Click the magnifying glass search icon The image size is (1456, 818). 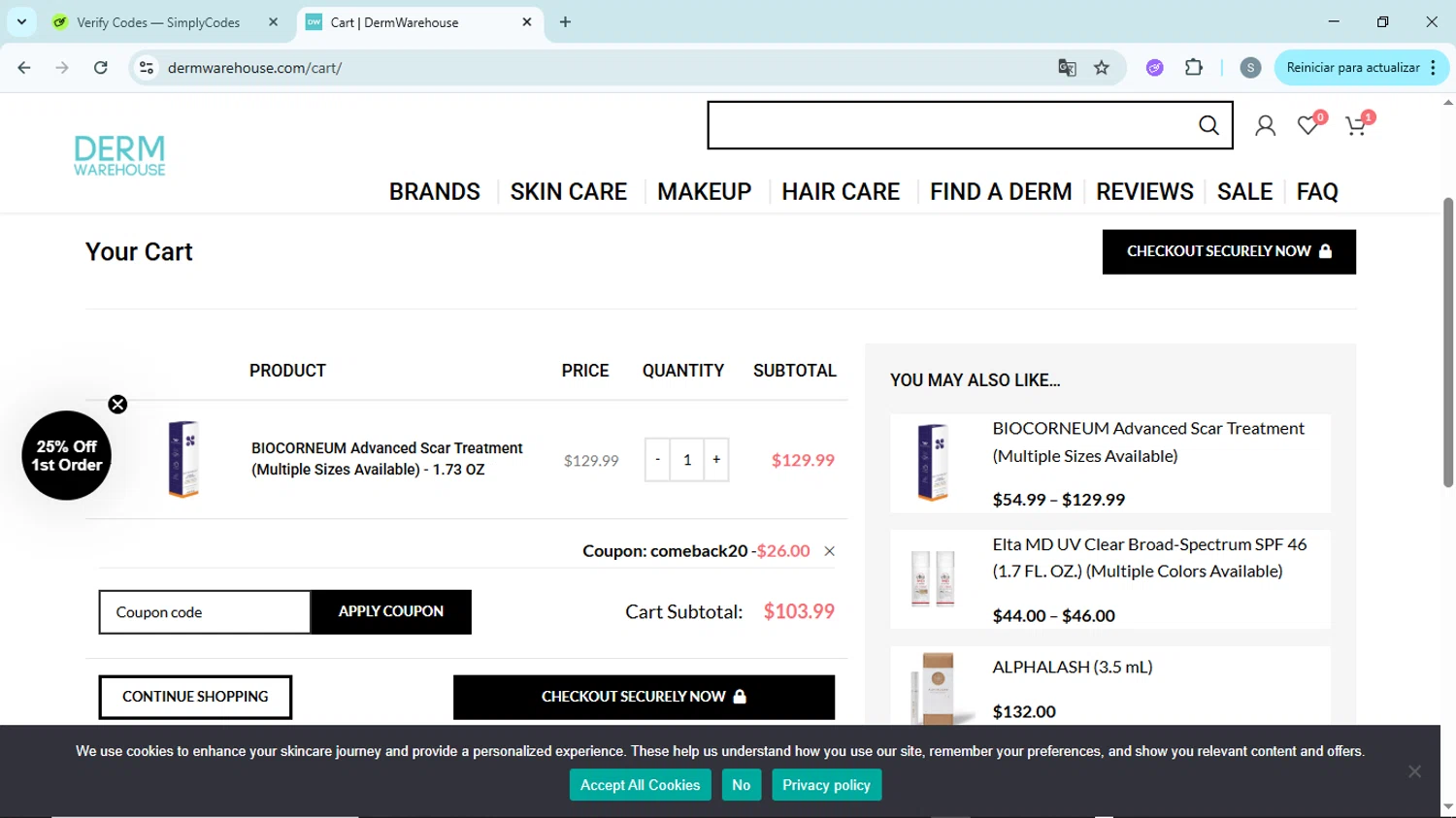click(1208, 125)
